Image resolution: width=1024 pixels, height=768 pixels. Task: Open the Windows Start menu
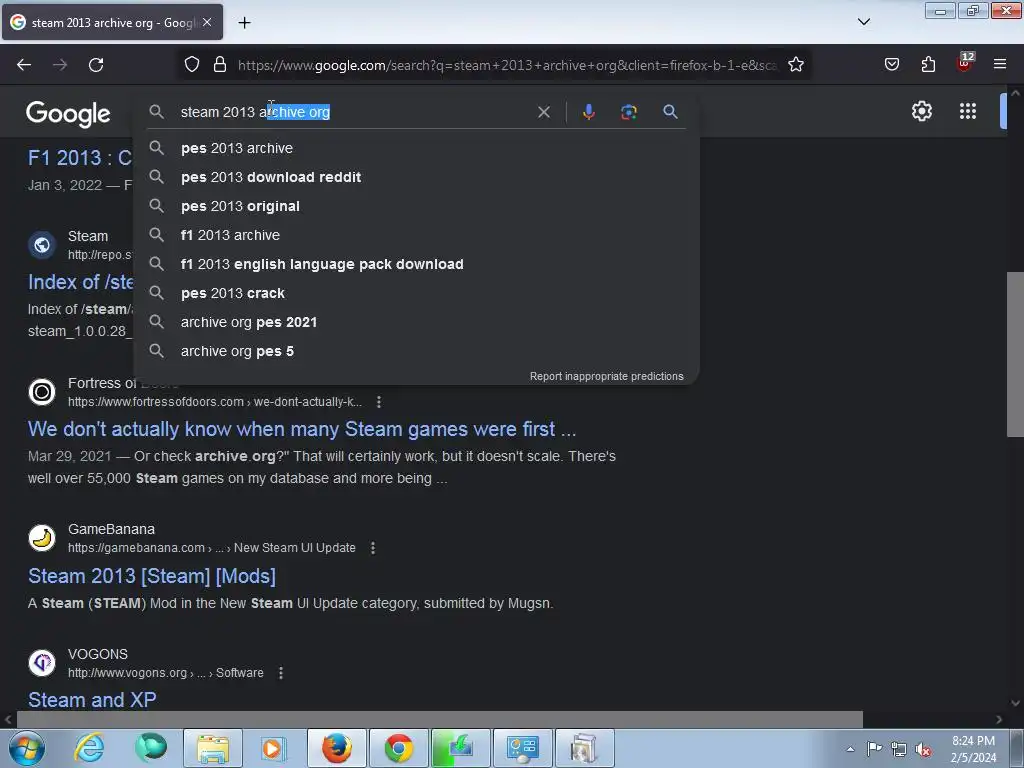[x=27, y=748]
